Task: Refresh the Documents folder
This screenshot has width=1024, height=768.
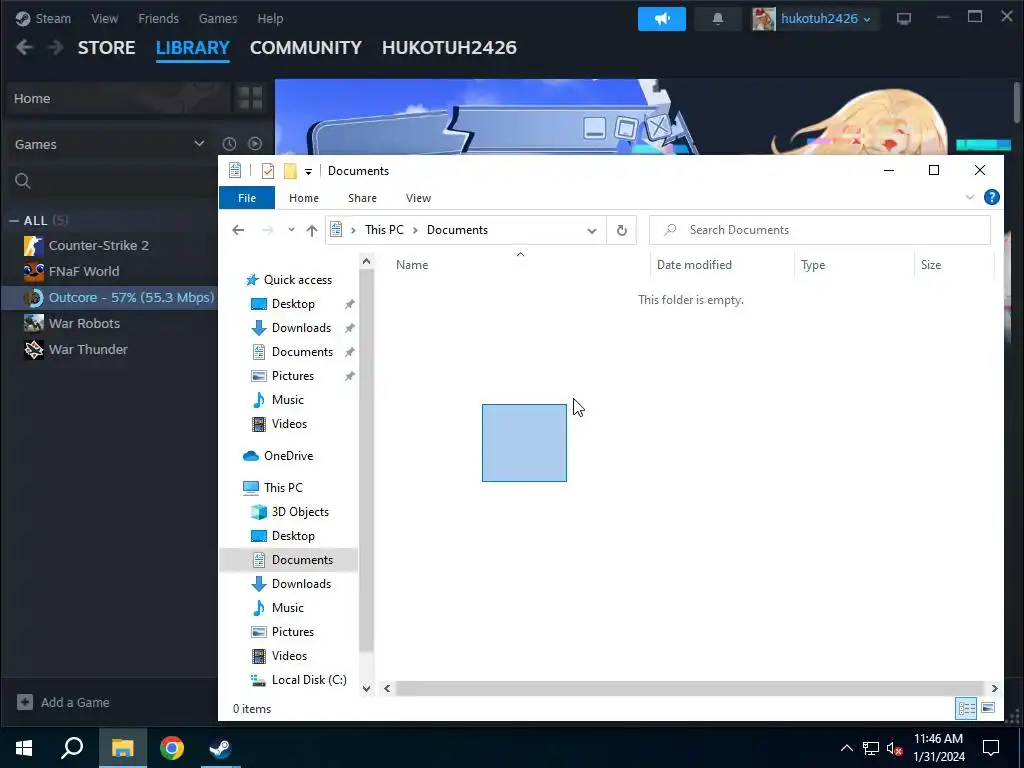Action: 622,231
